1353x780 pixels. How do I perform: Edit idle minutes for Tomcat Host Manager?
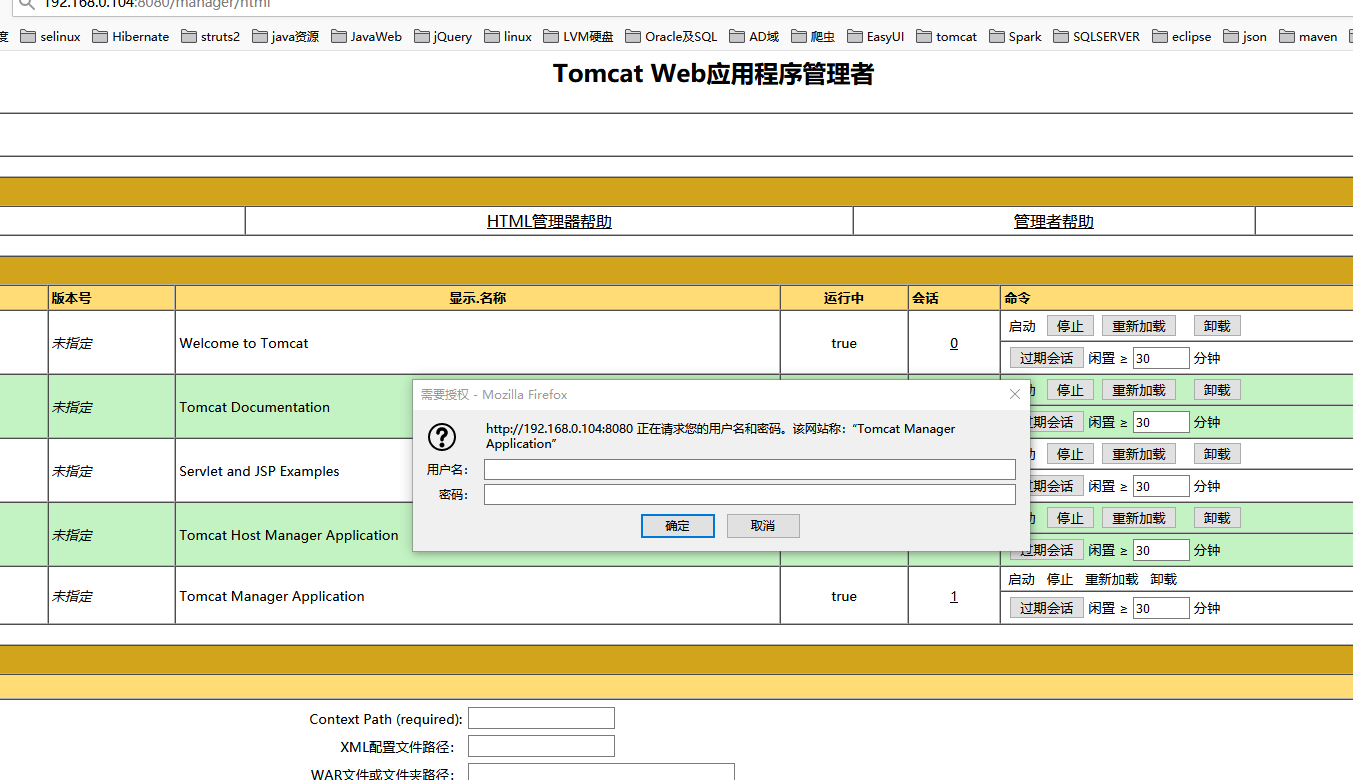pyautogui.click(x=1161, y=550)
